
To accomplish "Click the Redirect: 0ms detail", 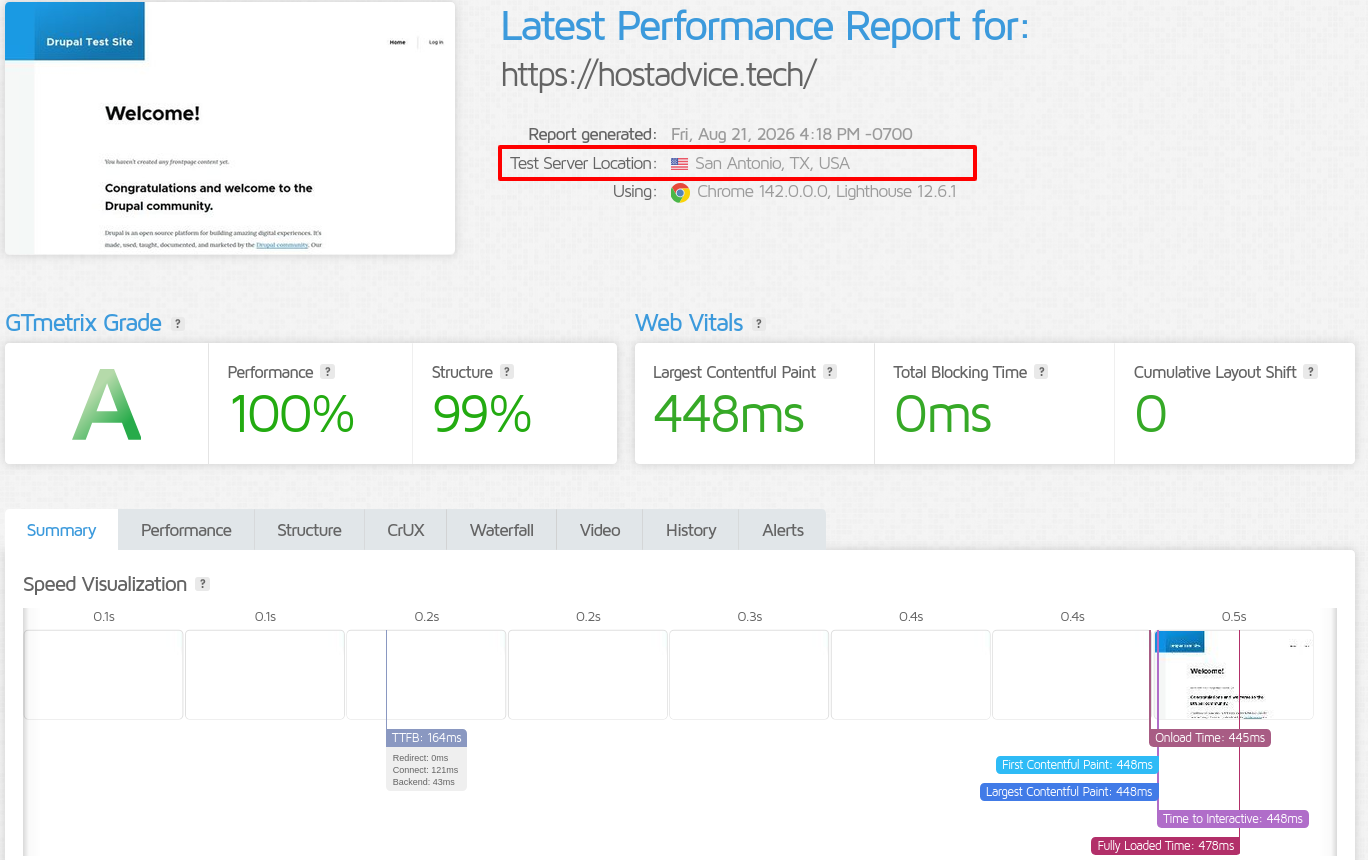I will [420, 758].
